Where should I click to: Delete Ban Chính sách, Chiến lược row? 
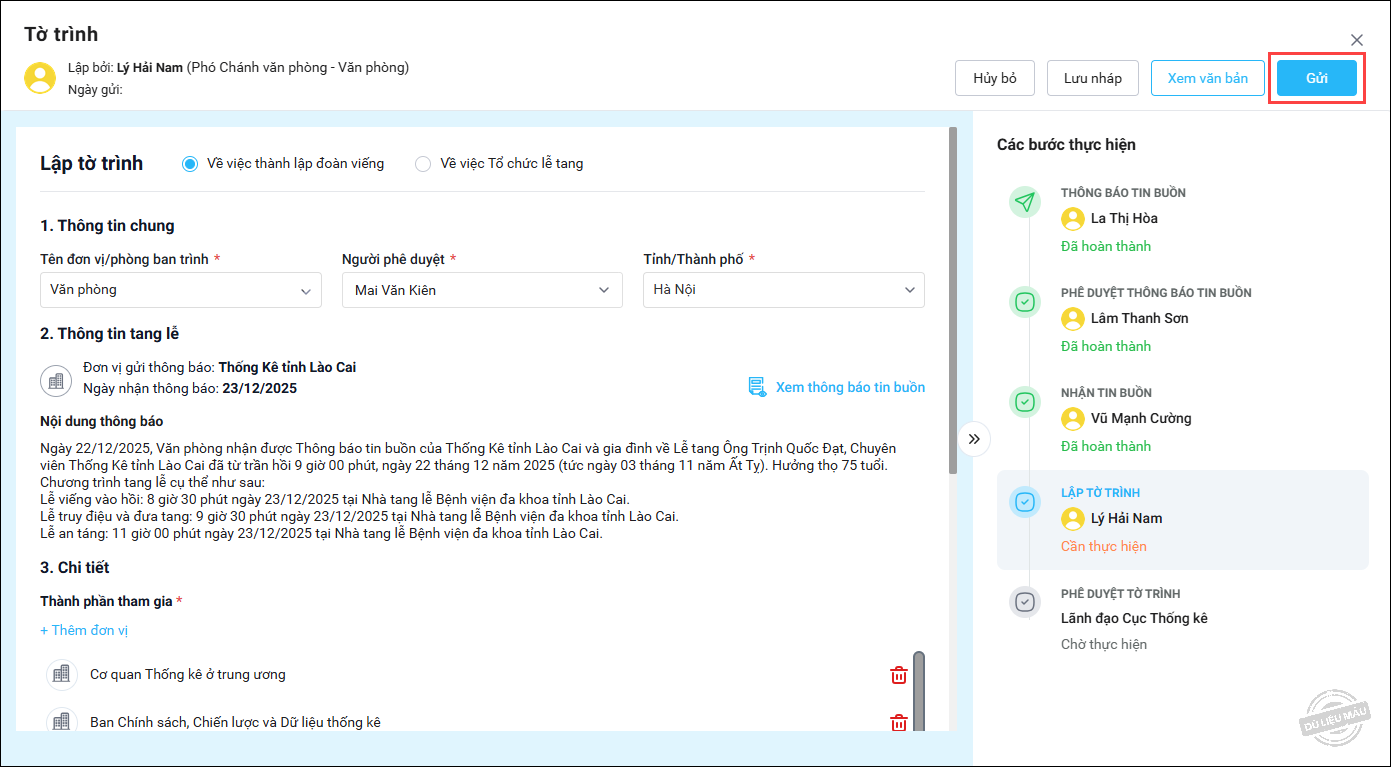(x=898, y=722)
